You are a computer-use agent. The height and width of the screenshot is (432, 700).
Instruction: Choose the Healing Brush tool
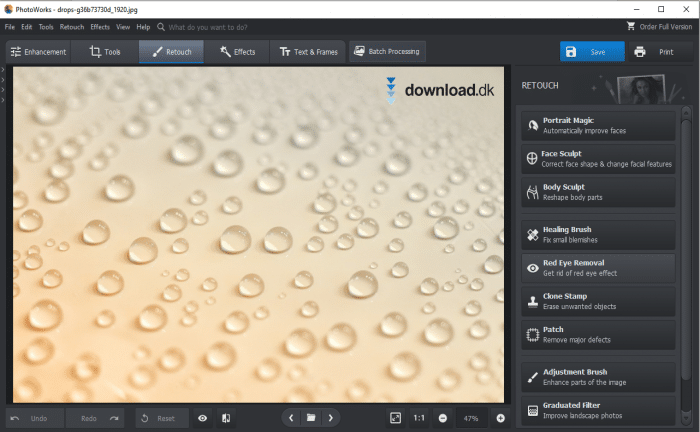pyautogui.click(x=600, y=235)
